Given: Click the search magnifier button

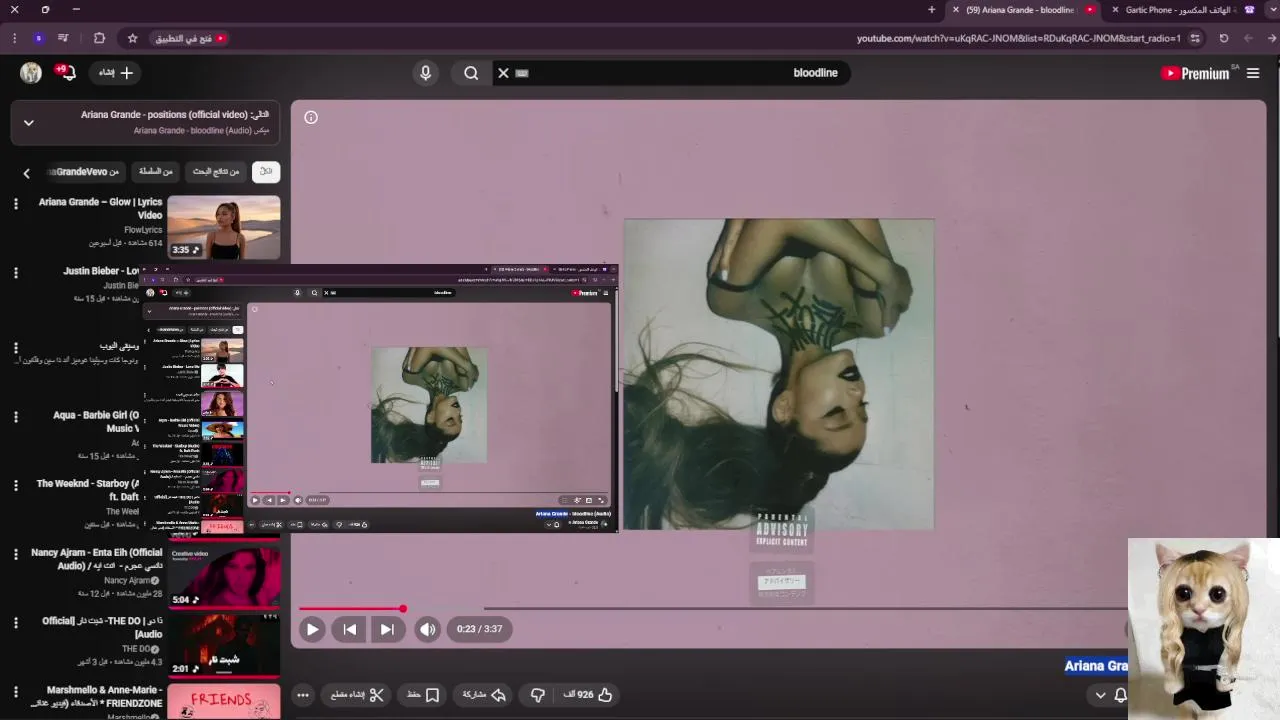Looking at the screenshot, I should (471, 73).
